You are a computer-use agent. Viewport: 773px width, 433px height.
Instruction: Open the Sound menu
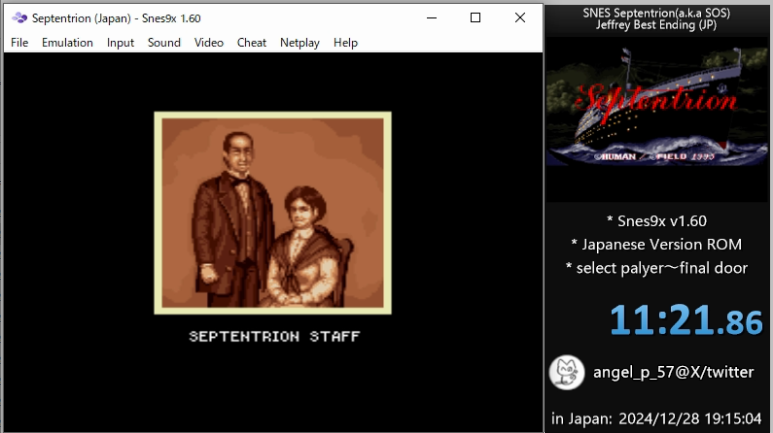(164, 43)
